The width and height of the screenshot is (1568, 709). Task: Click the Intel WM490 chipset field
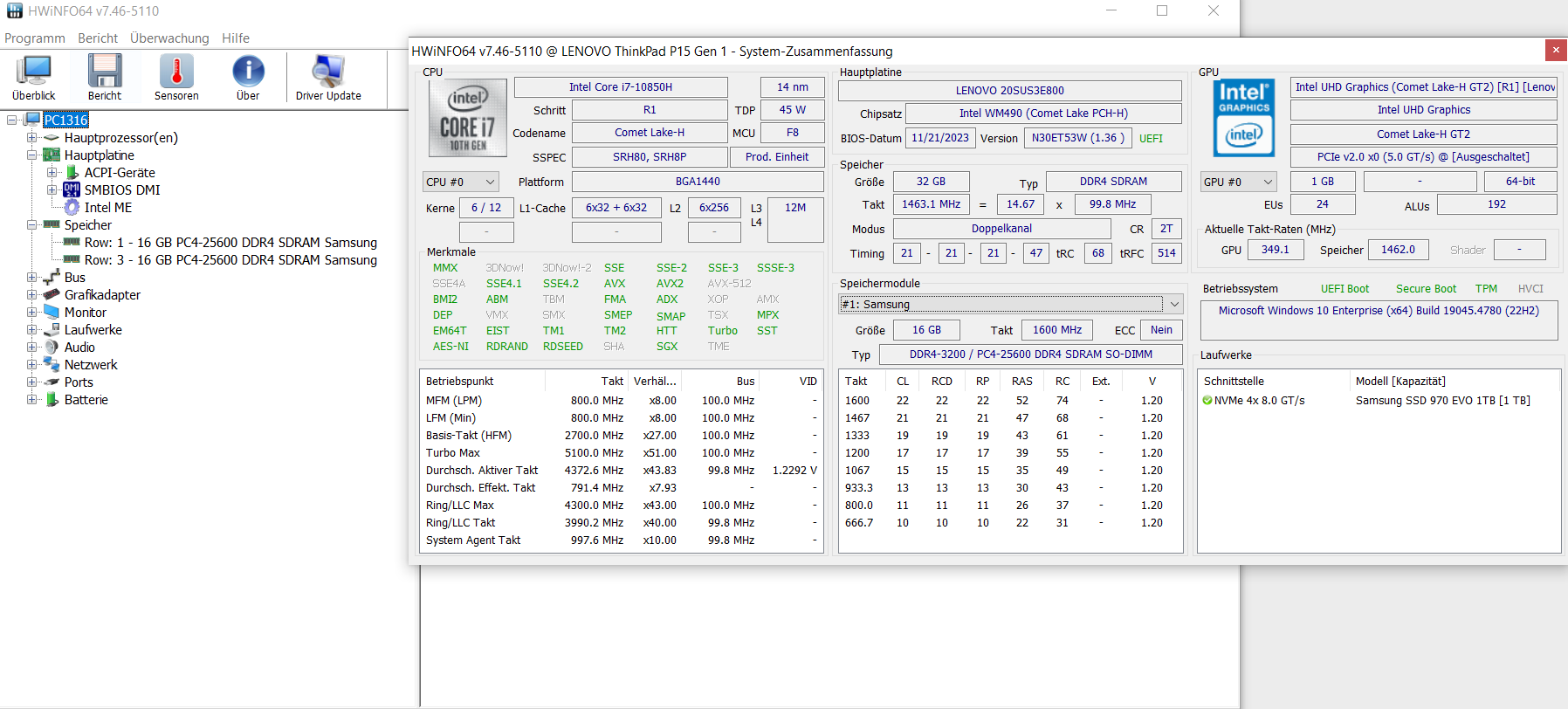(x=1043, y=114)
